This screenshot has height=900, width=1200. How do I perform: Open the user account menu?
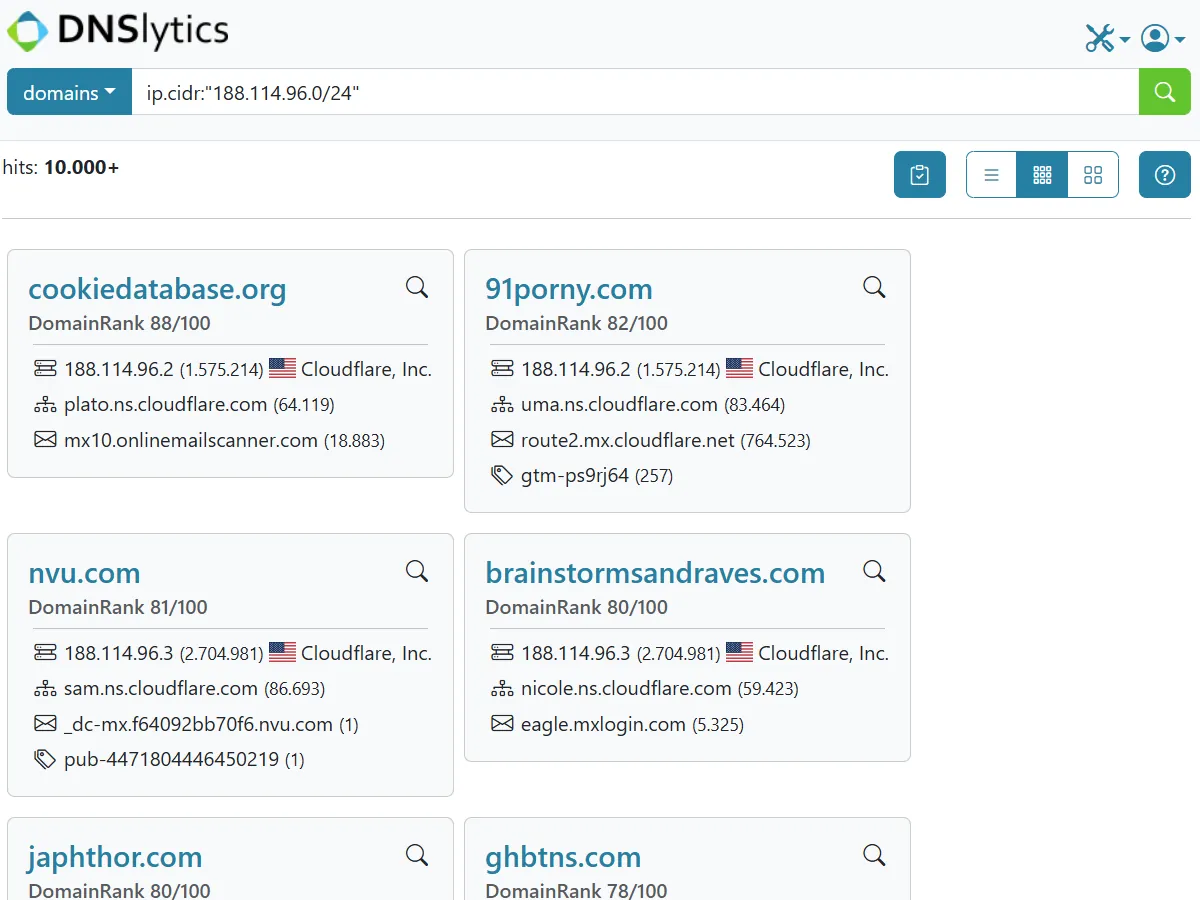click(x=1163, y=38)
